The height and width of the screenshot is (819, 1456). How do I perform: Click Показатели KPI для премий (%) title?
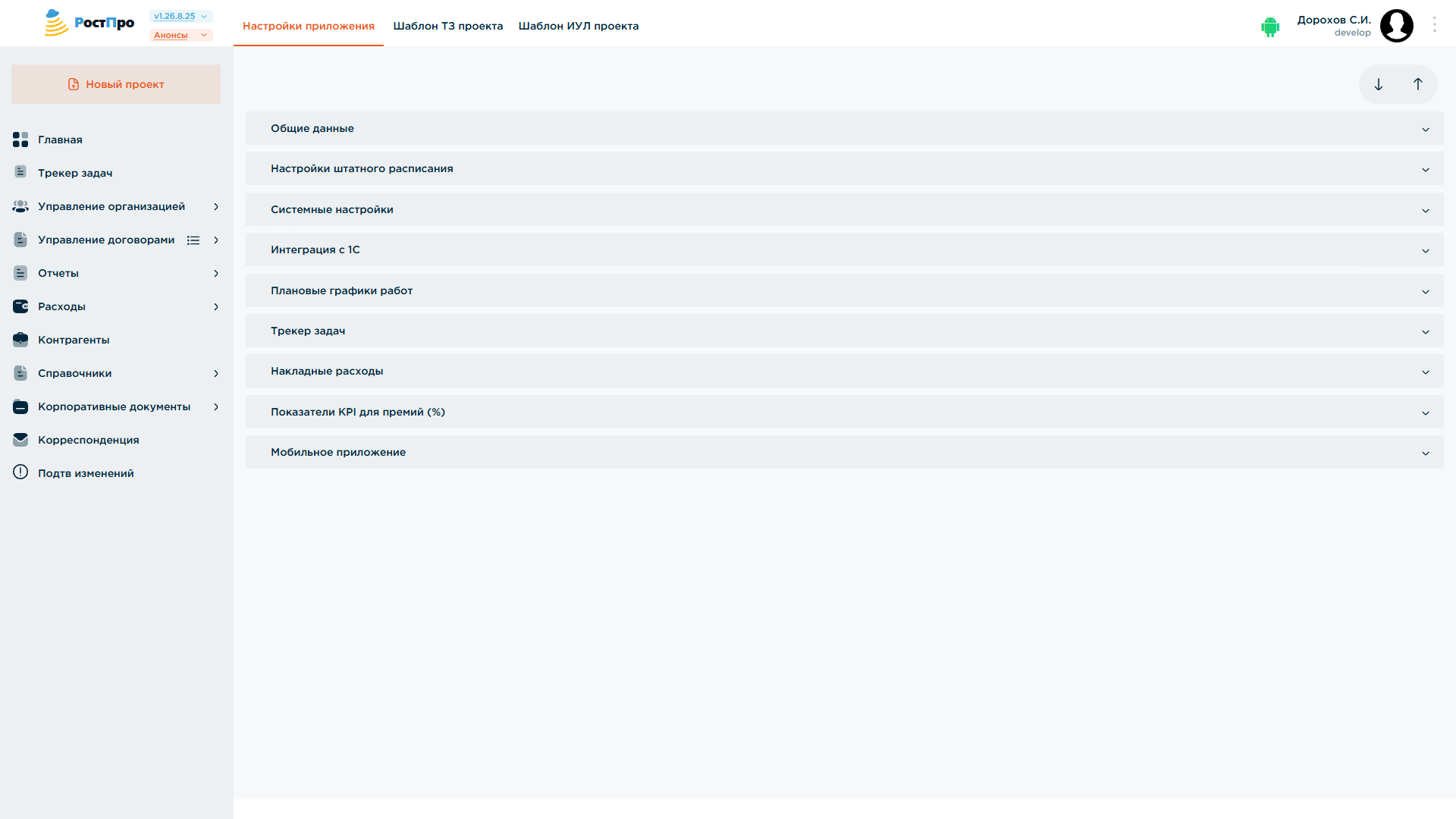[358, 412]
